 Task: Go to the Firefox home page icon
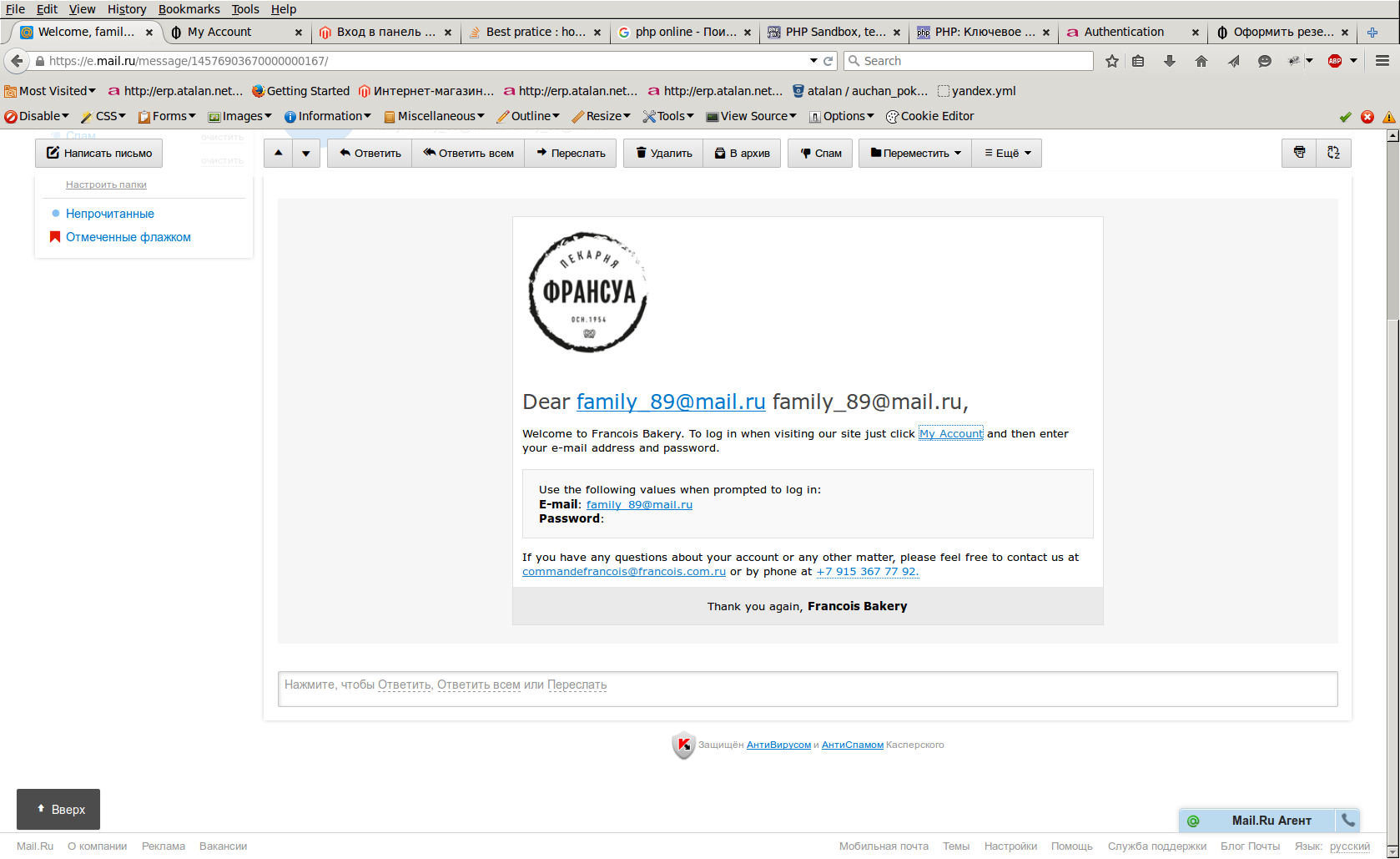(x=1201, y=61)
